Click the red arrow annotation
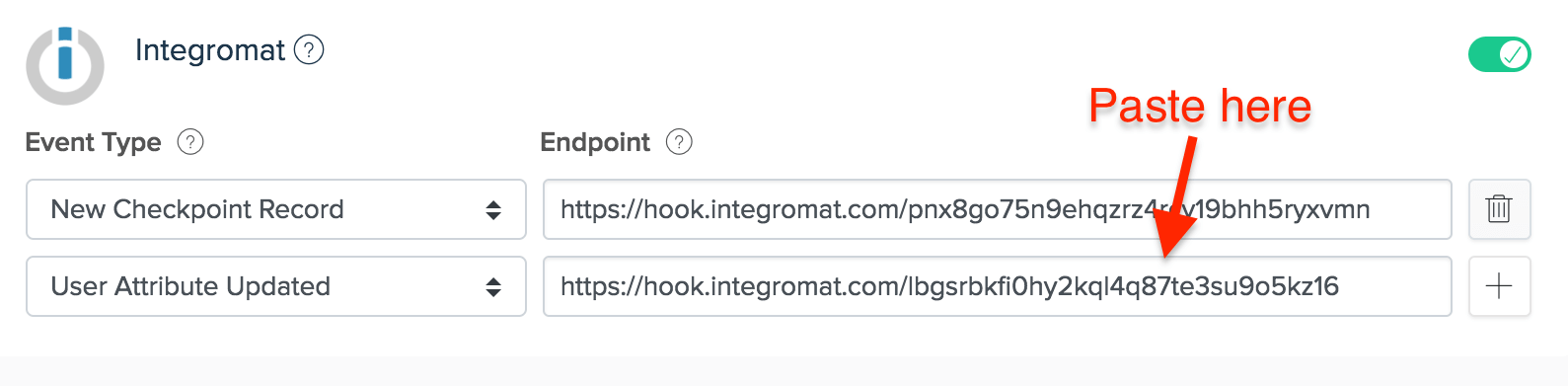The width and height of the screenshot is (1568, 386). click(x=1176, y=199)
